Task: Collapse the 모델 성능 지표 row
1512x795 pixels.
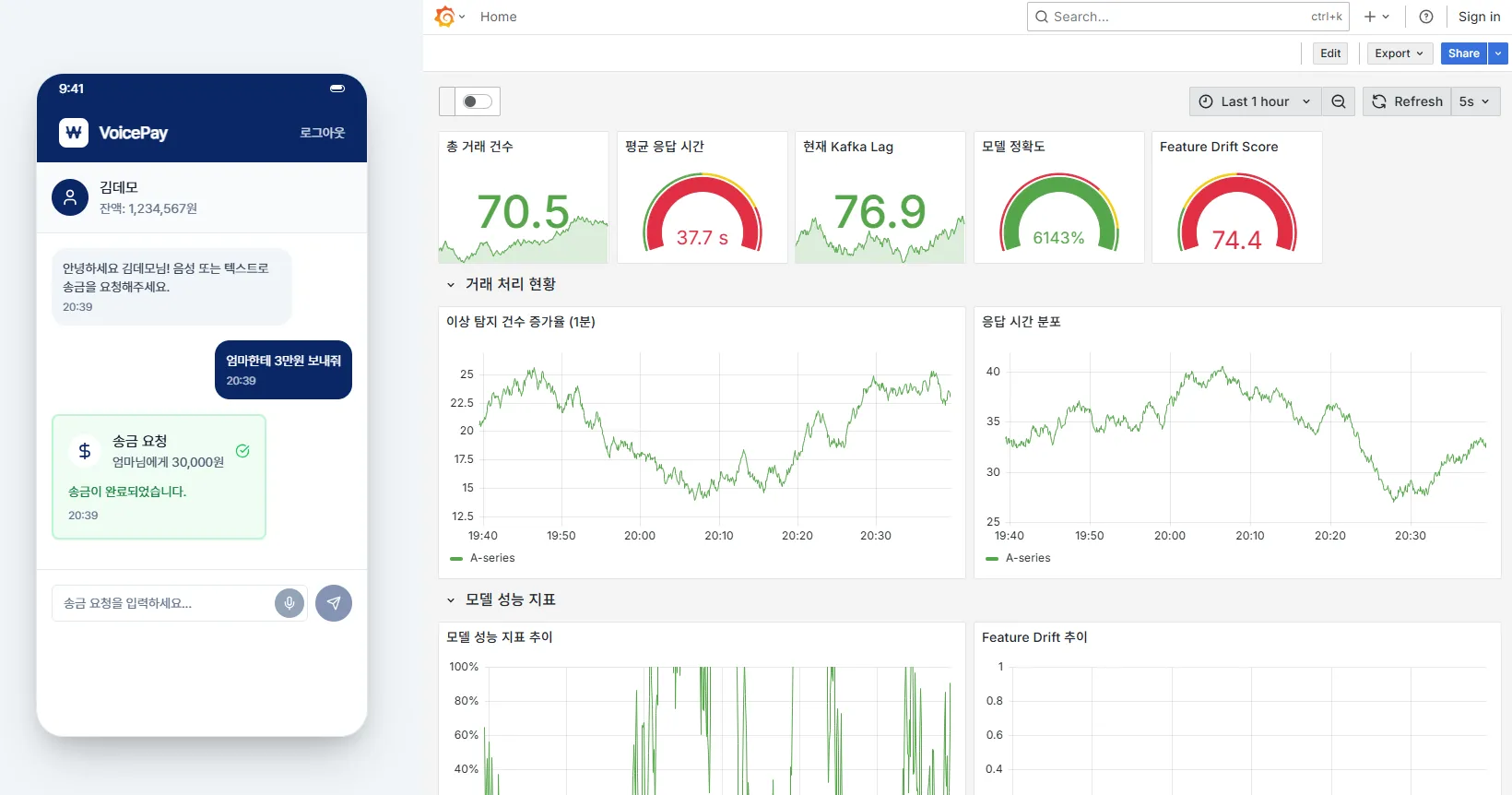Action: click(x=451, y=600)
